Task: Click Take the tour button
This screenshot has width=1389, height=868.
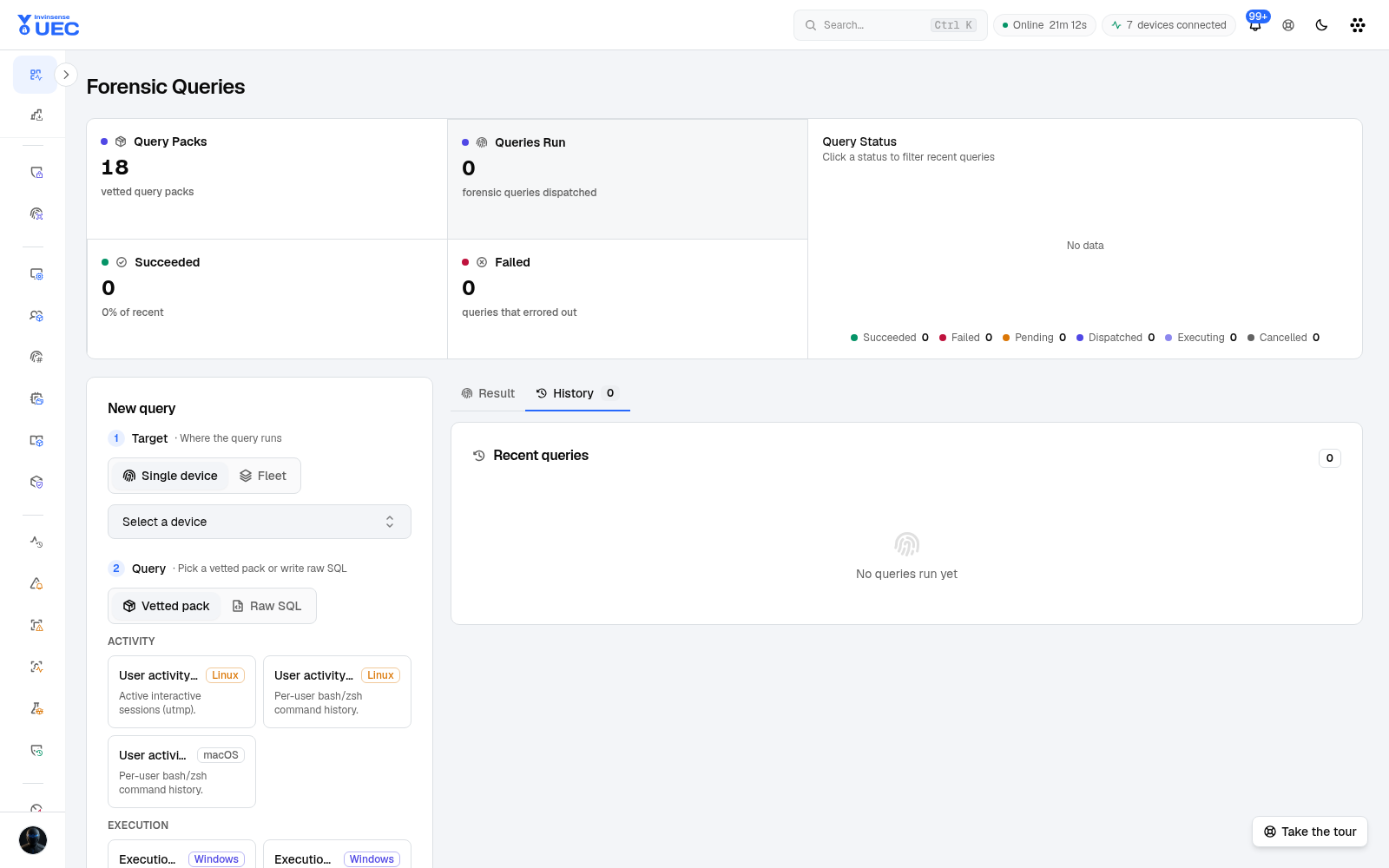Action: 1310,832
